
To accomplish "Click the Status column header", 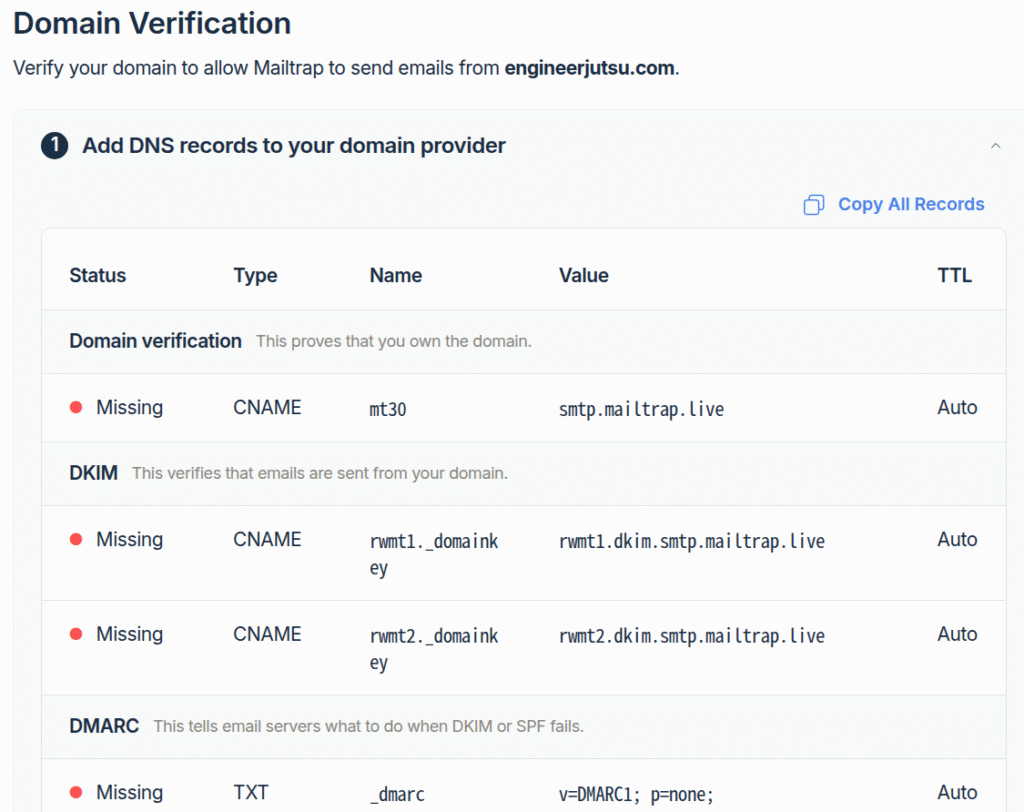I will [97, 275].
